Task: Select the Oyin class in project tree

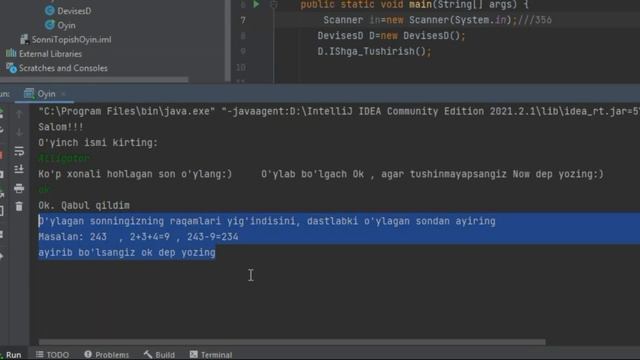Action: click(x=66, y=25)
